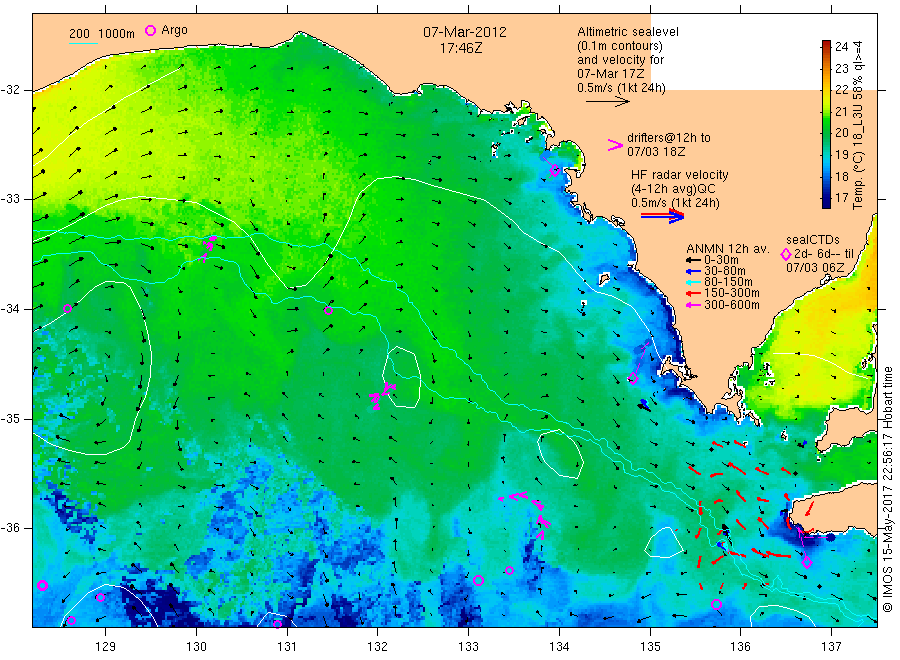900x660 pixels.
Task: Click the cyan 80-150m ANMN arrow
Action: [x=693, y=282]
